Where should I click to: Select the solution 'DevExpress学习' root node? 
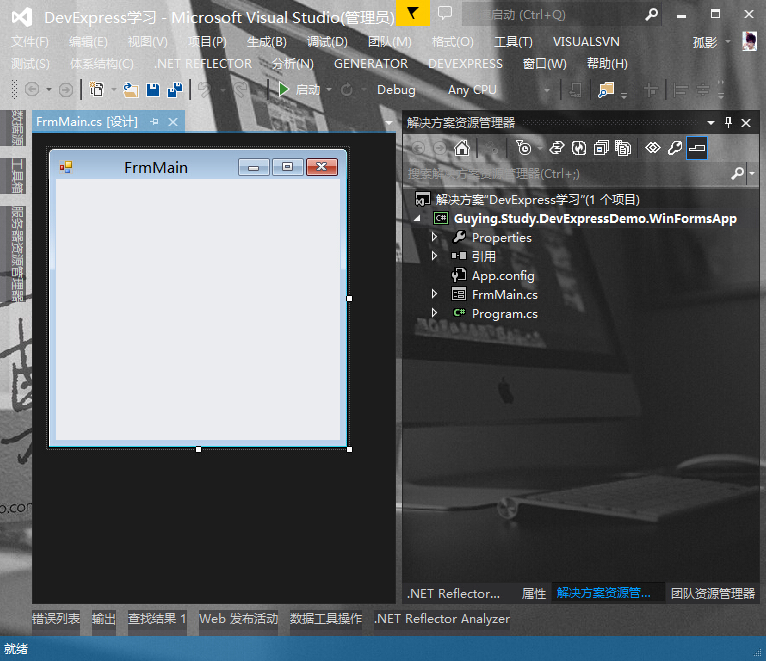coord(537,199)
